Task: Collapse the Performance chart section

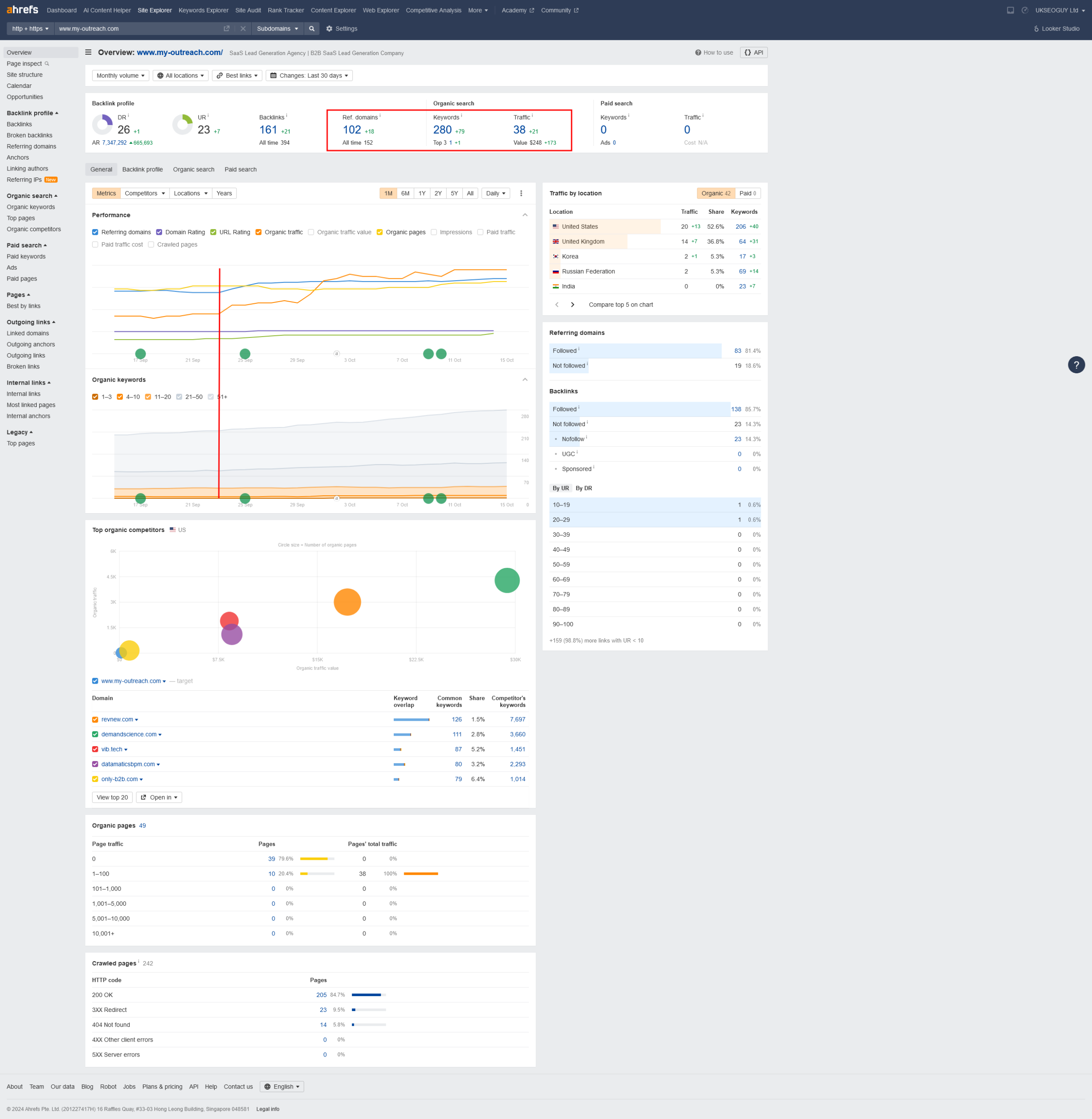Action: [525, 215]
